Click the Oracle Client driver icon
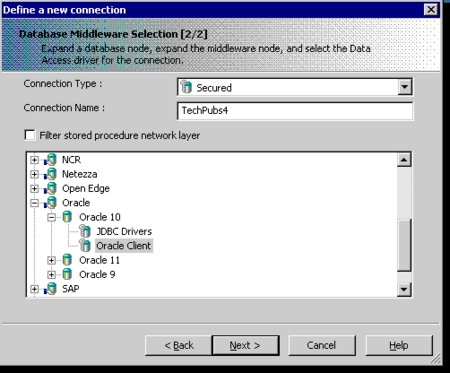 coord(85,246)
